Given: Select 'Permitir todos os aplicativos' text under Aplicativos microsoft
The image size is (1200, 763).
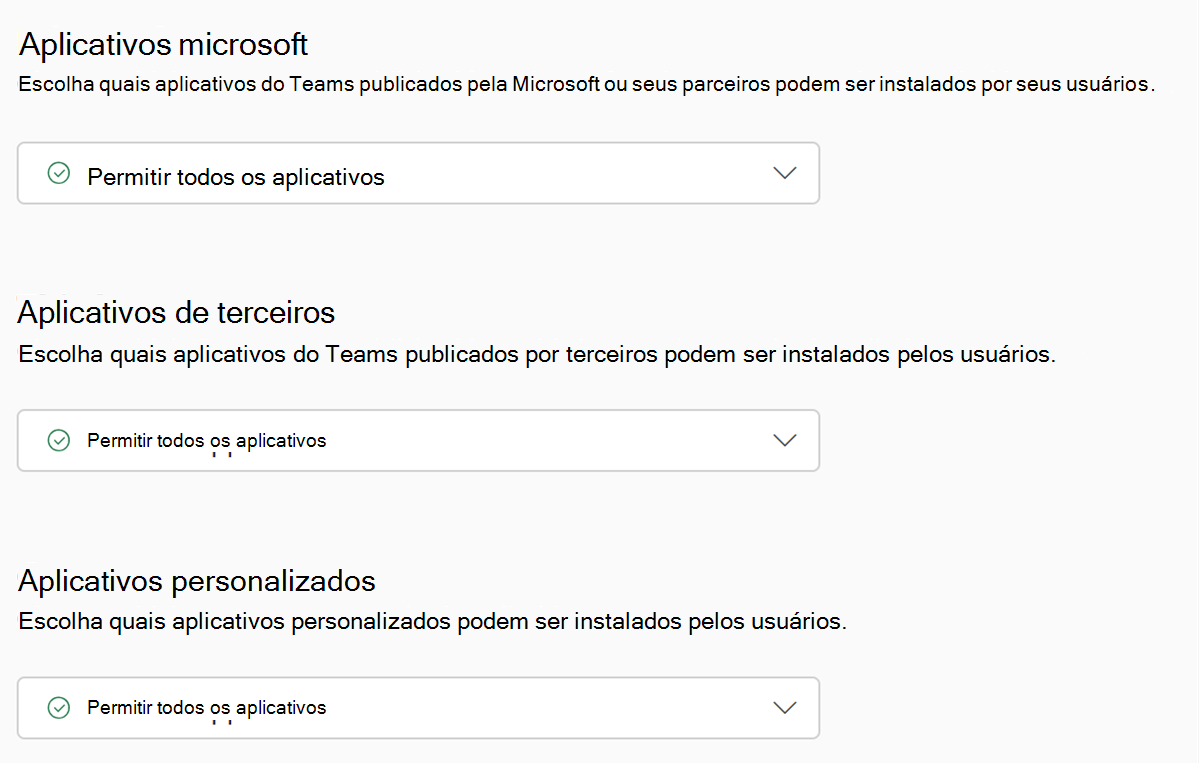Looking at the screenshot, I should [236, 177].
